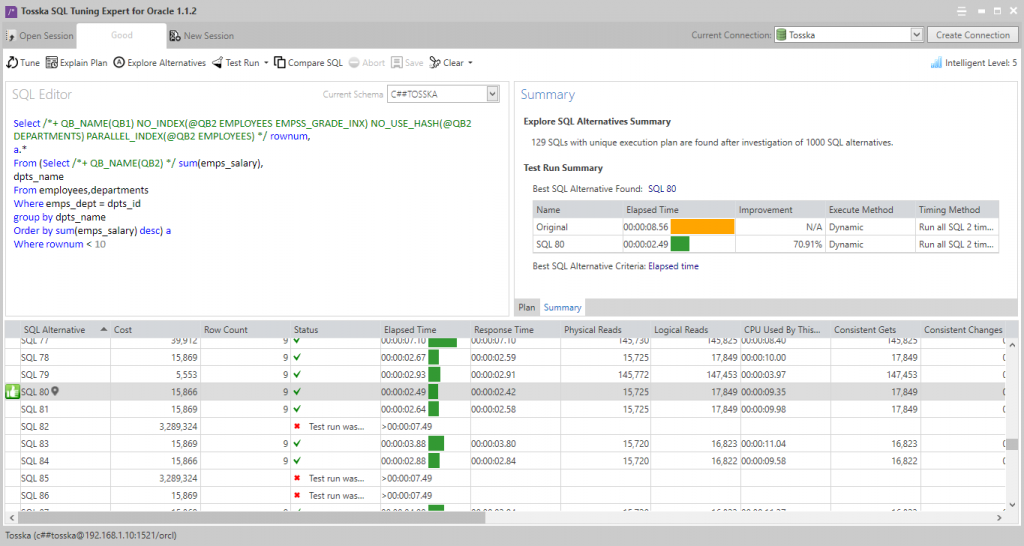Viewport: 1024px width, 546px height.
Task: Click cost value 3,289,324 for SQL 82
Action: [178, 426]
